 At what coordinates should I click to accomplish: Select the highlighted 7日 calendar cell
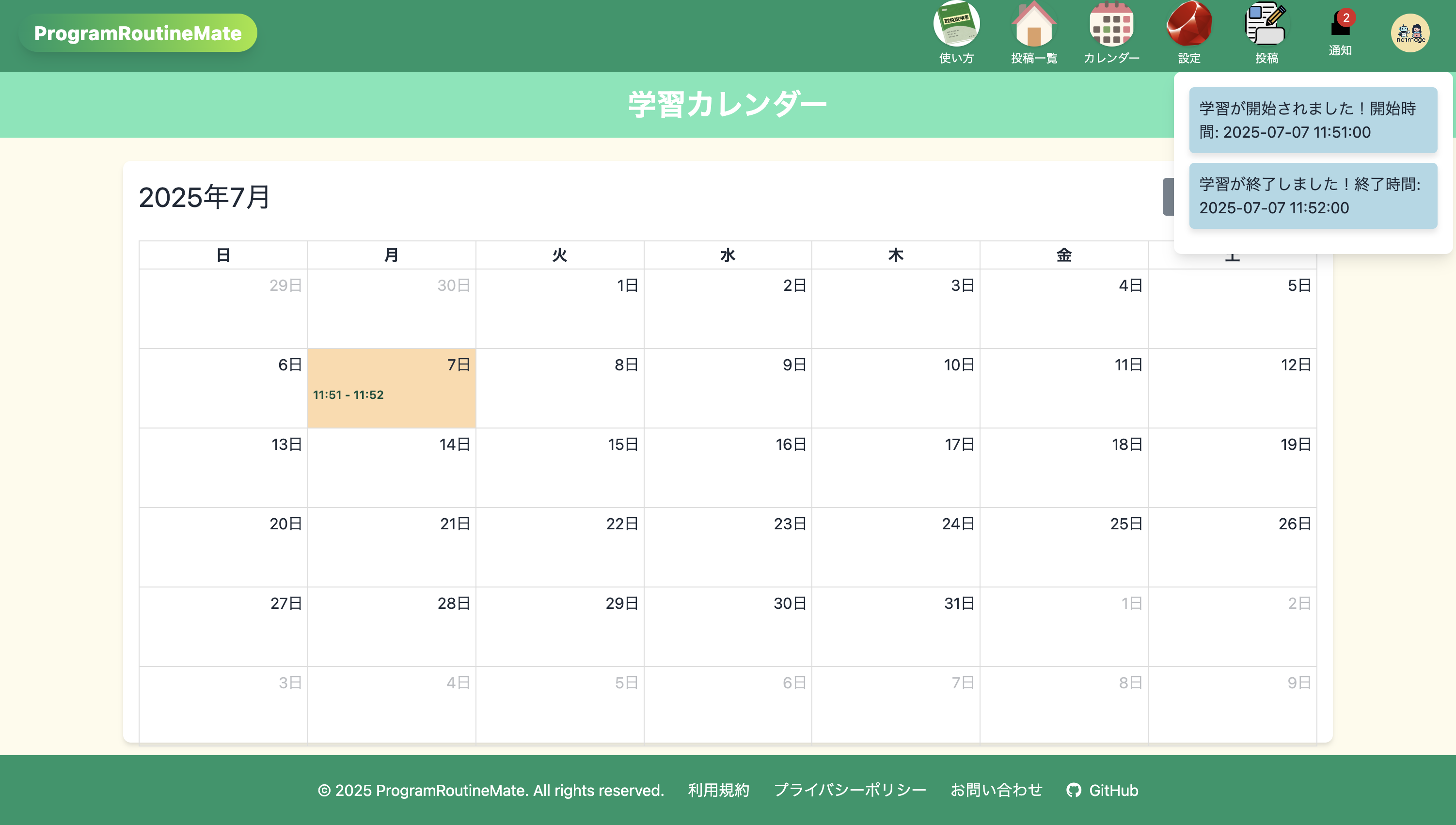coord(392,388)
